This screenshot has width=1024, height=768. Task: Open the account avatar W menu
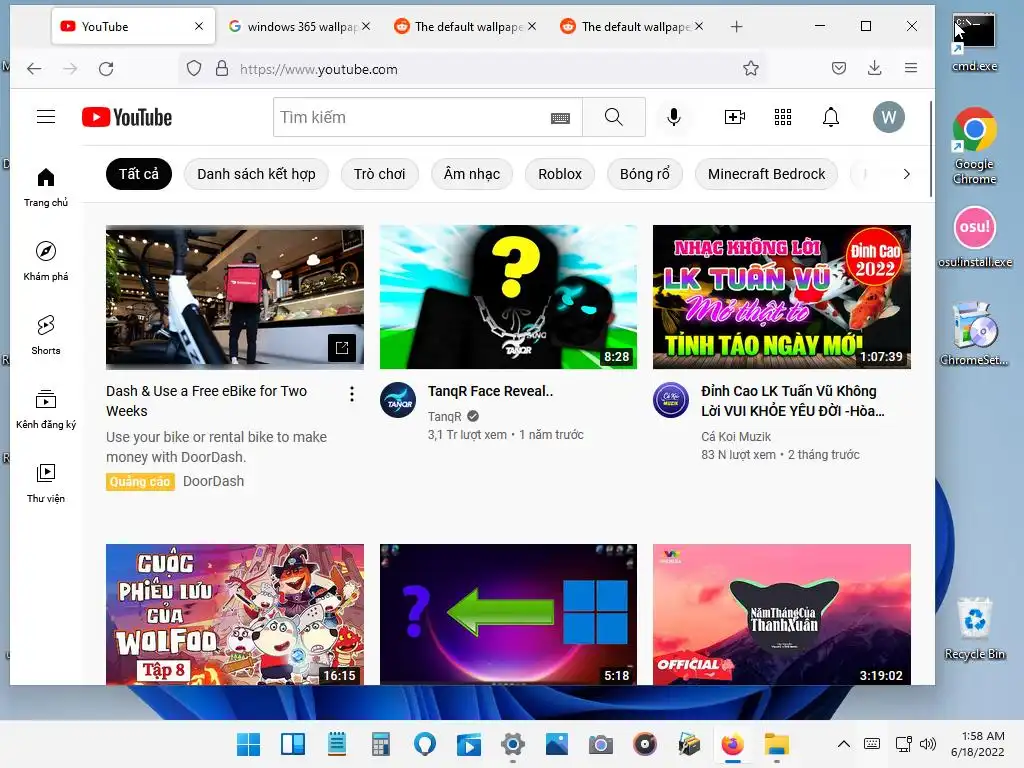(888, 117)
